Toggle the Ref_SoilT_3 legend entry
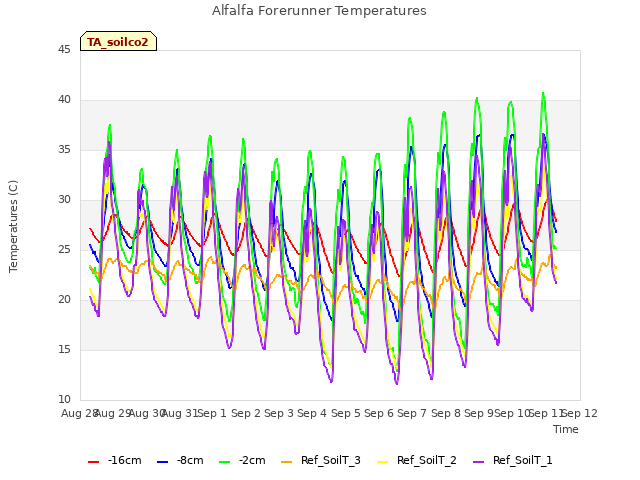This screenshot has height=480, width=640. [321, 460]
